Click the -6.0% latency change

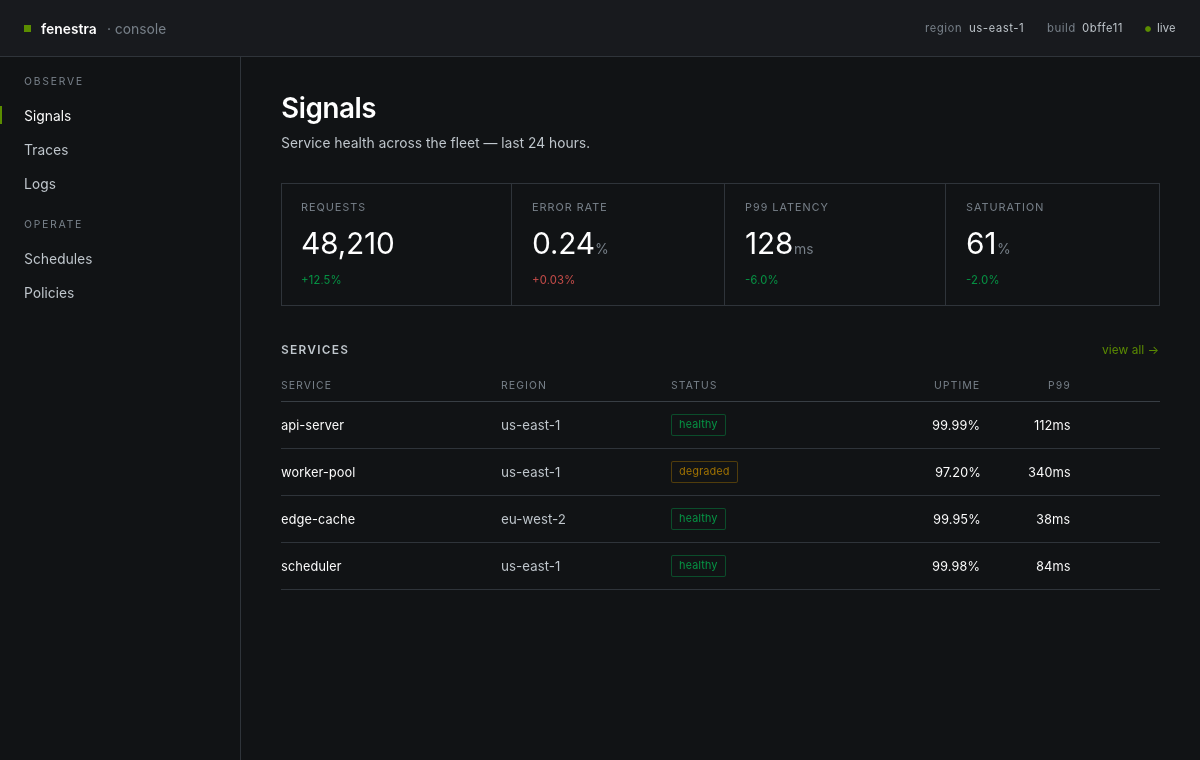[x=761, y=280]
